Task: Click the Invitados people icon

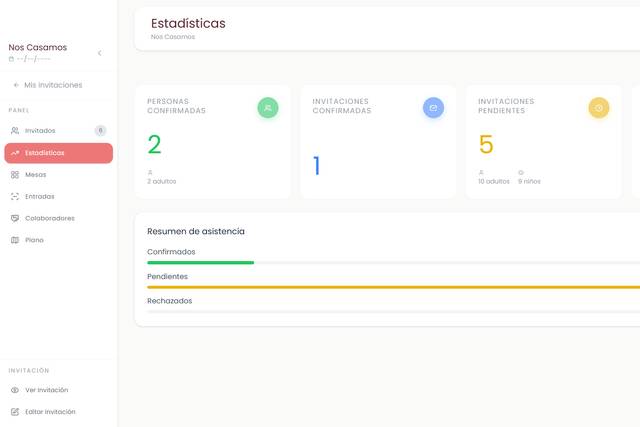Action: (15, 131)
